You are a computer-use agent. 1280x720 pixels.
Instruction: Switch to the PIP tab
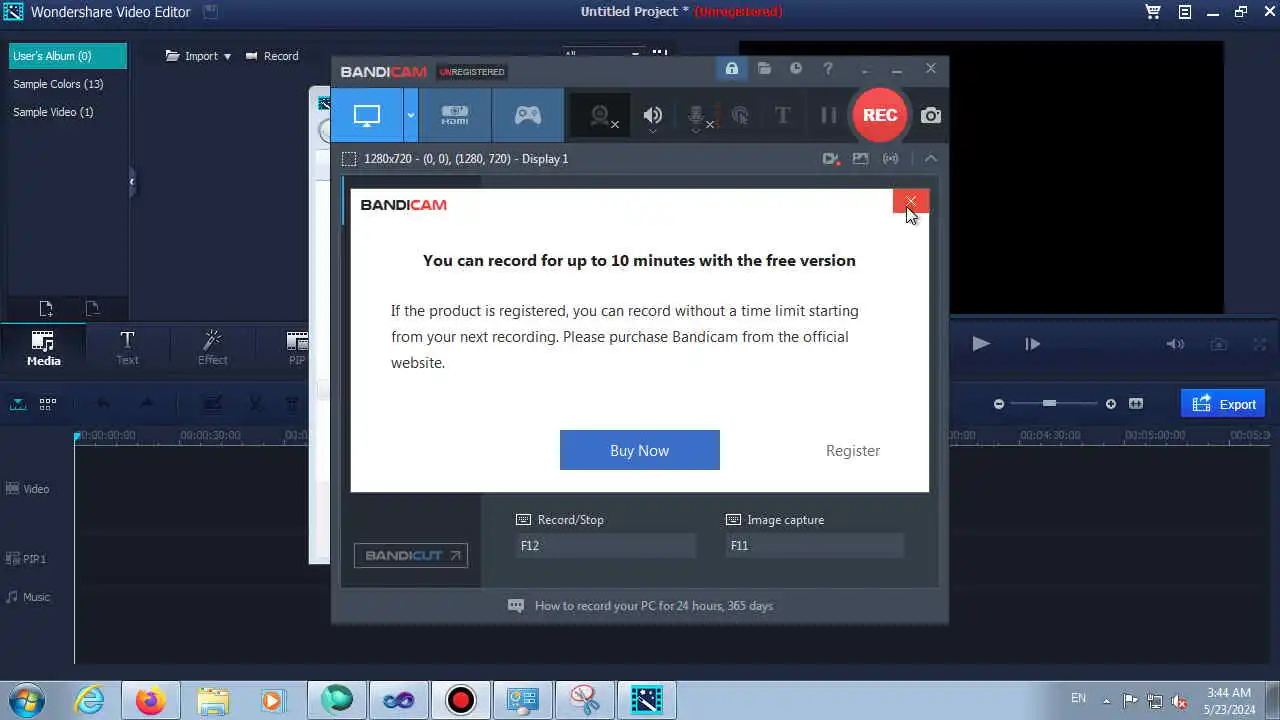(x=297, y=347)
